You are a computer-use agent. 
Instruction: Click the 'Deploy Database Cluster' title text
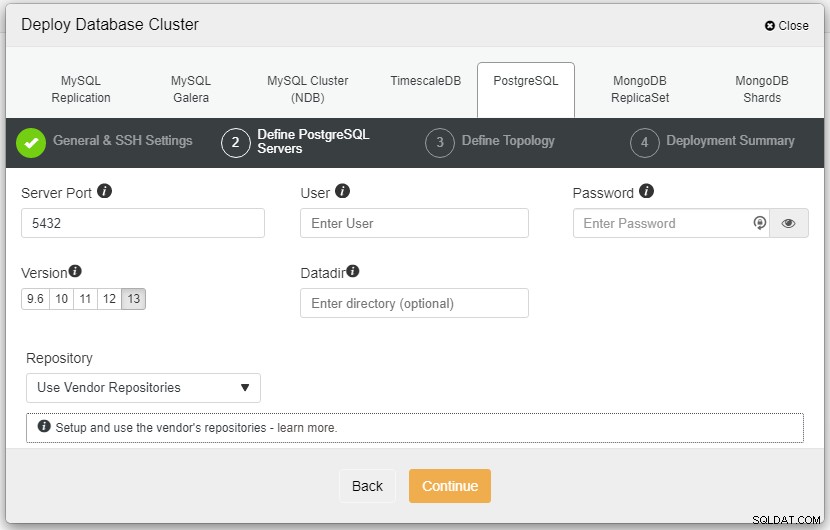(110, 24)
